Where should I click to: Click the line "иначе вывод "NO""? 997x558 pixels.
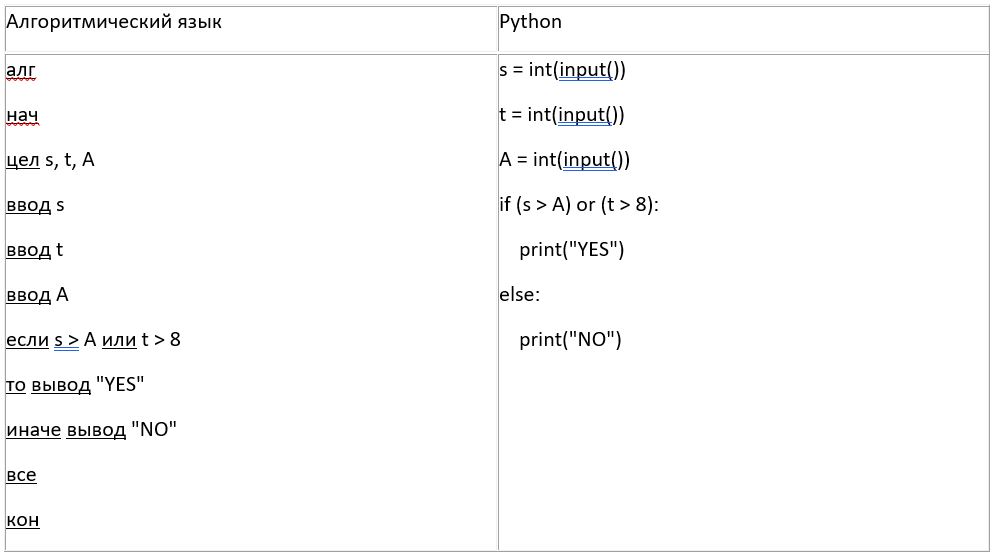coord(91,430)
